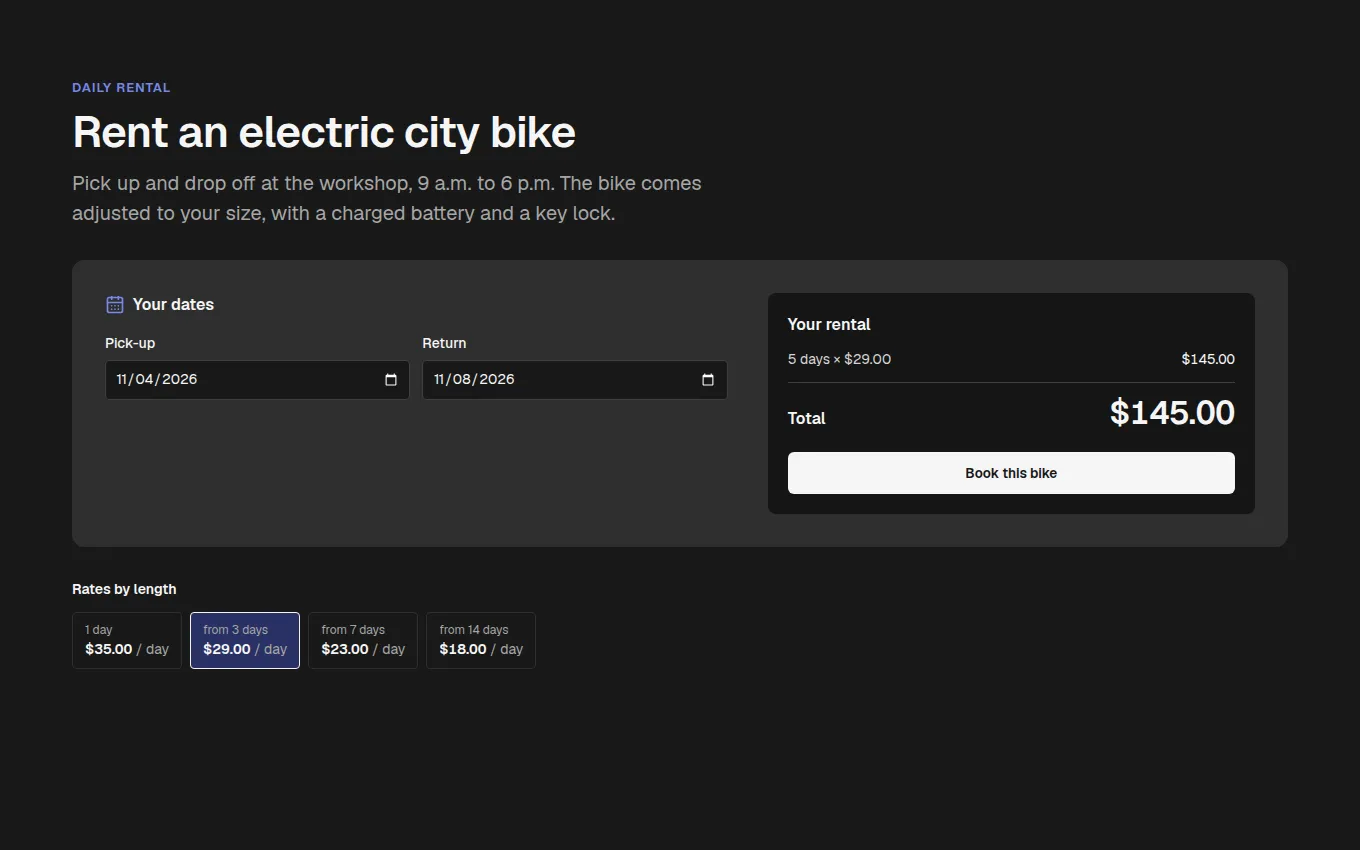Open the Return date calendar picker icon
1360x850 pixels.
coord(708,380)
